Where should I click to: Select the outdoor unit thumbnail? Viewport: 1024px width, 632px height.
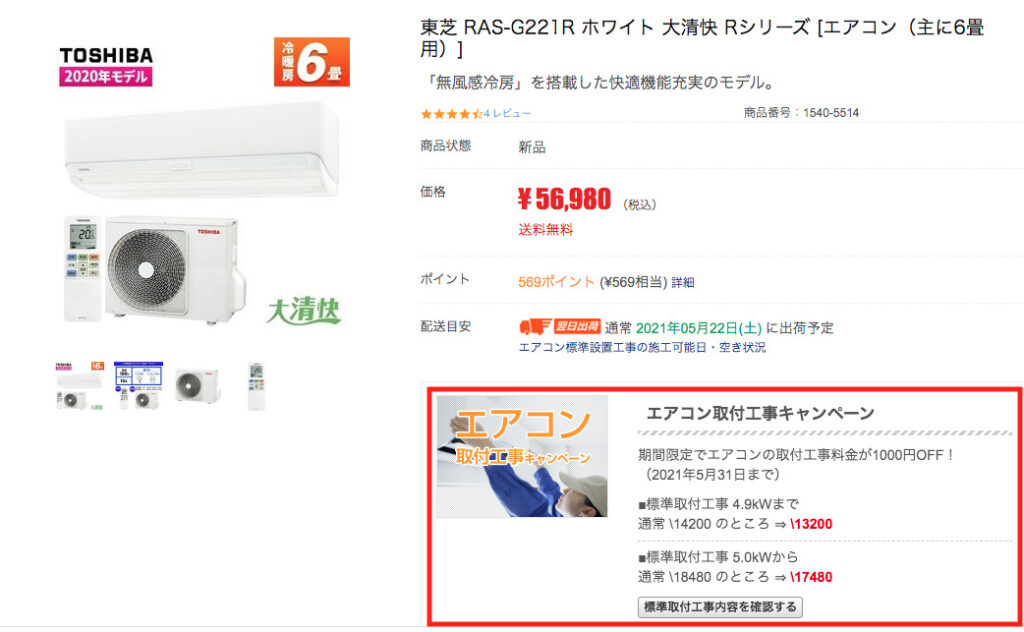click(197, 385)
